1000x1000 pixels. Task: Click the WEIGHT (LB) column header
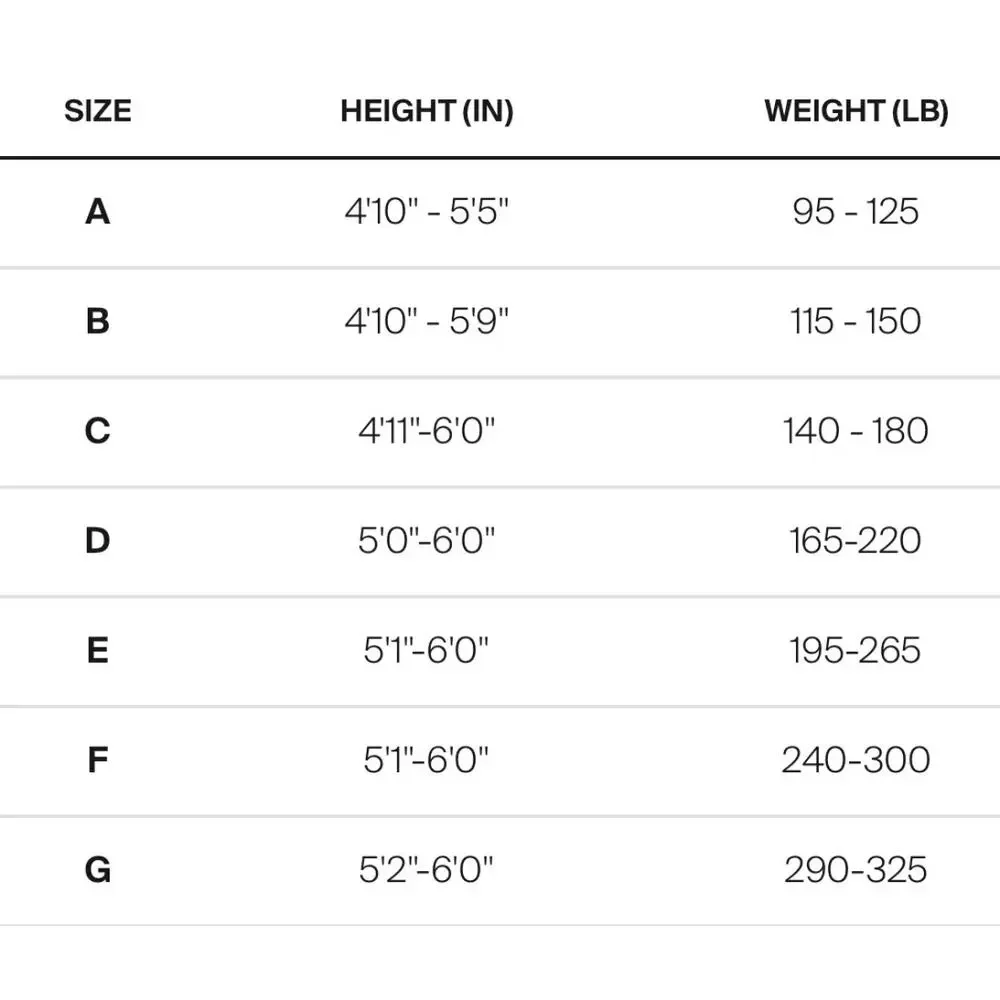tap(857, 111)
